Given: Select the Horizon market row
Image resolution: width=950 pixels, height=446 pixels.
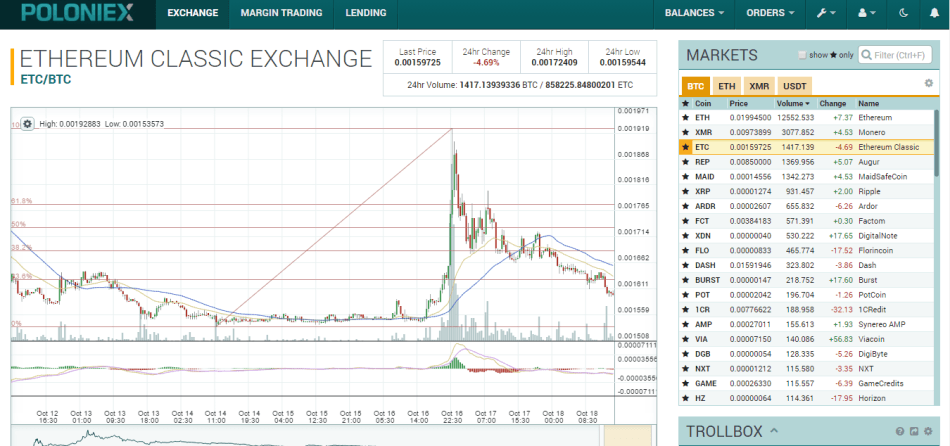Looking at the screenshot, I should (x=807, y=398).
